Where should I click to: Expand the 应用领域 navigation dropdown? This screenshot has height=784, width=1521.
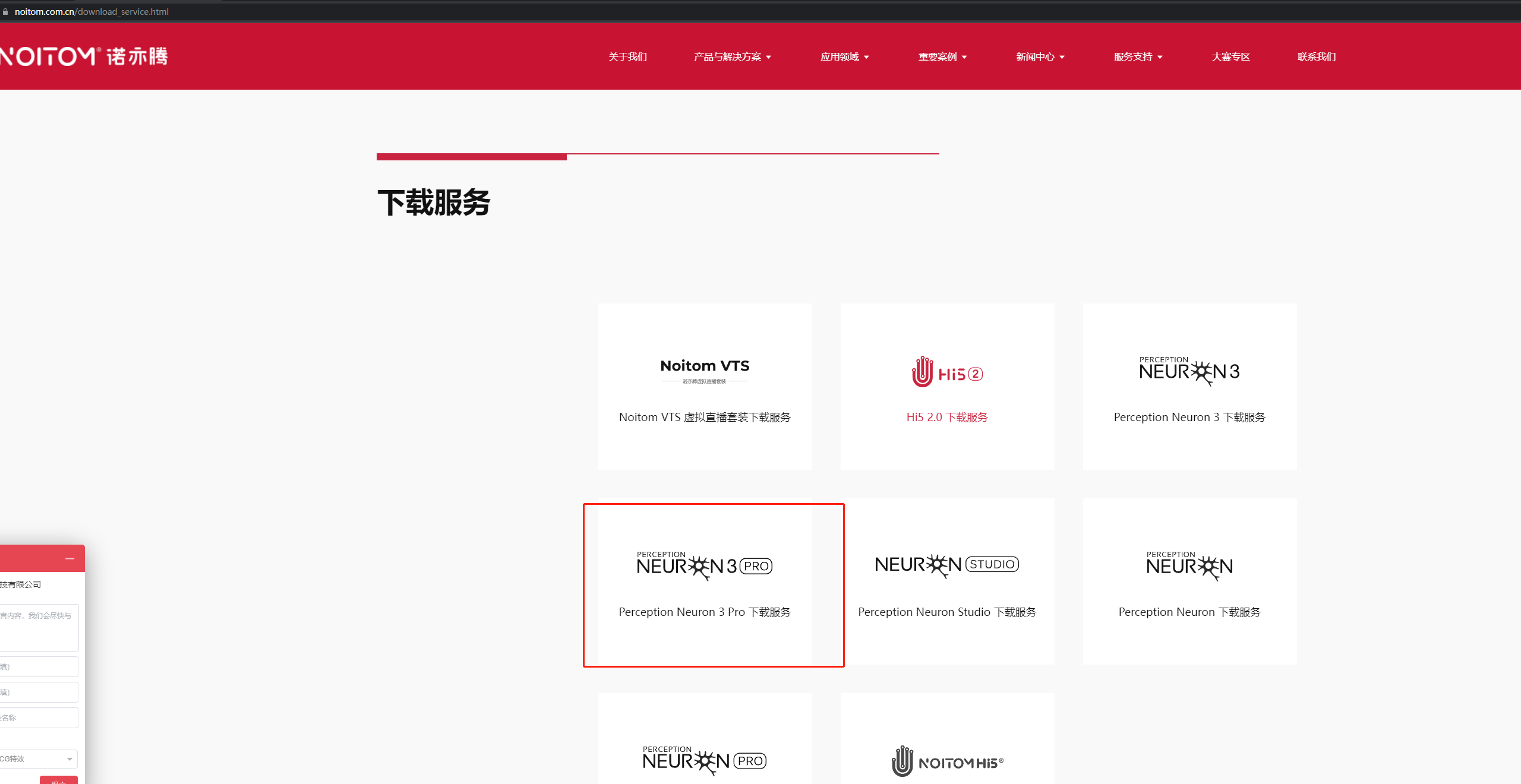click(x=844, y=56)
